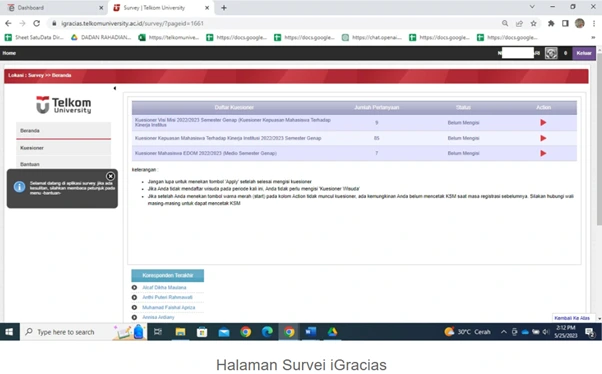The height and width of the screenshot is (374, 602).
Task: Close the welcome notification popup
Action: [110, 176]
